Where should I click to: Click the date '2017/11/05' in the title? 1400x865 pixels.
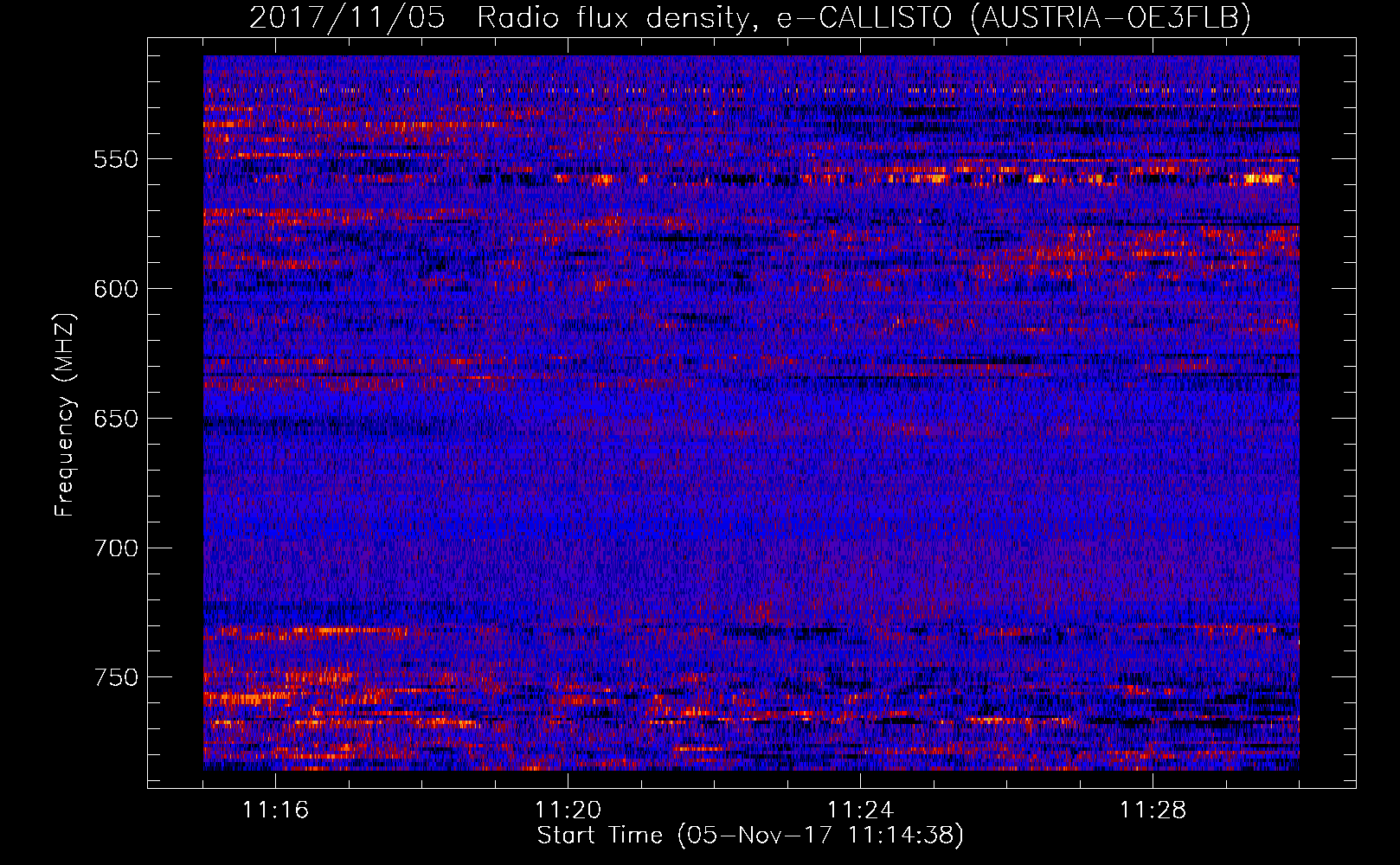(x=348, y=17)
